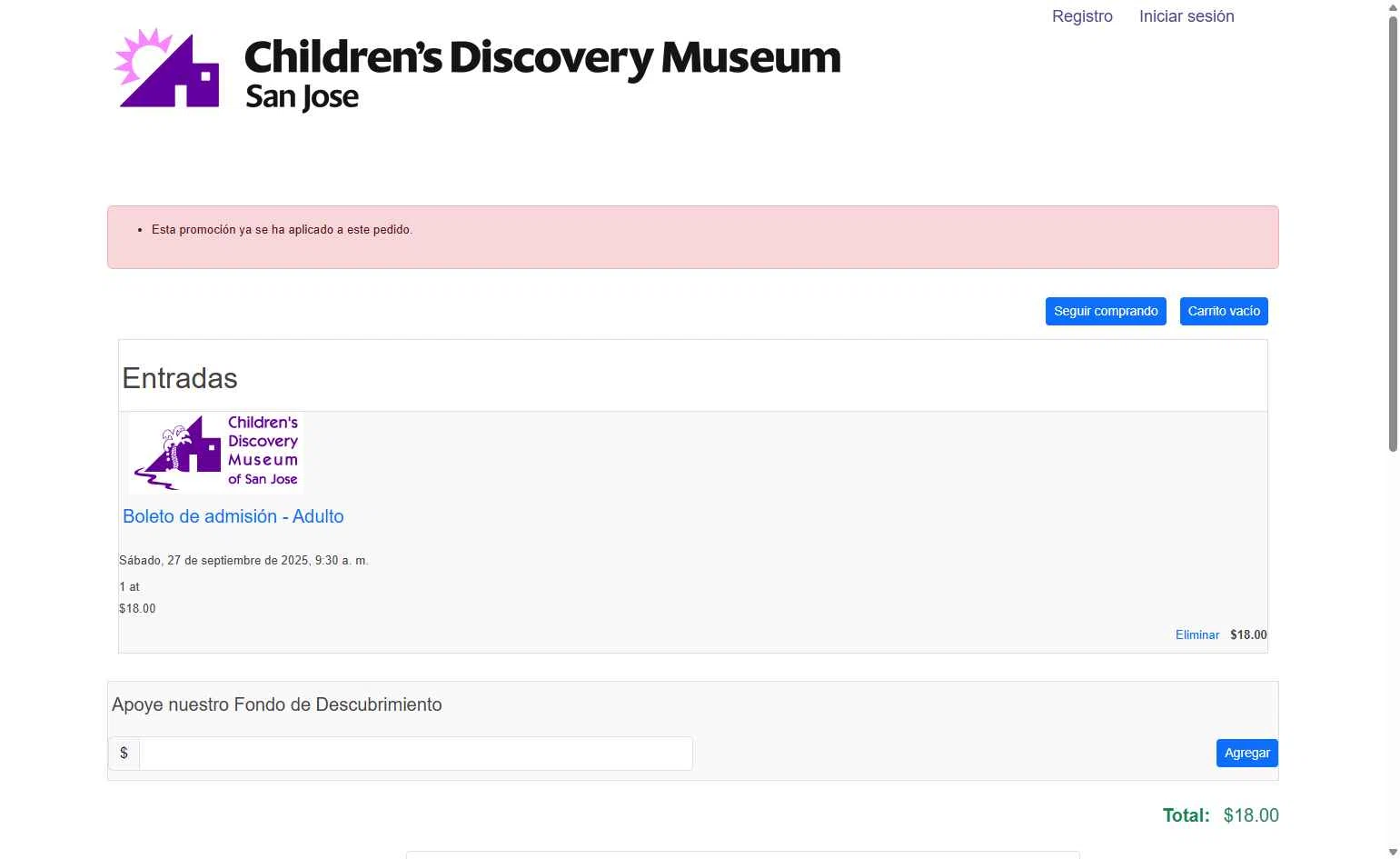
Task: Remove the ticket via Eliminar
Action: pyautogui.click(x=1197, y=635)
